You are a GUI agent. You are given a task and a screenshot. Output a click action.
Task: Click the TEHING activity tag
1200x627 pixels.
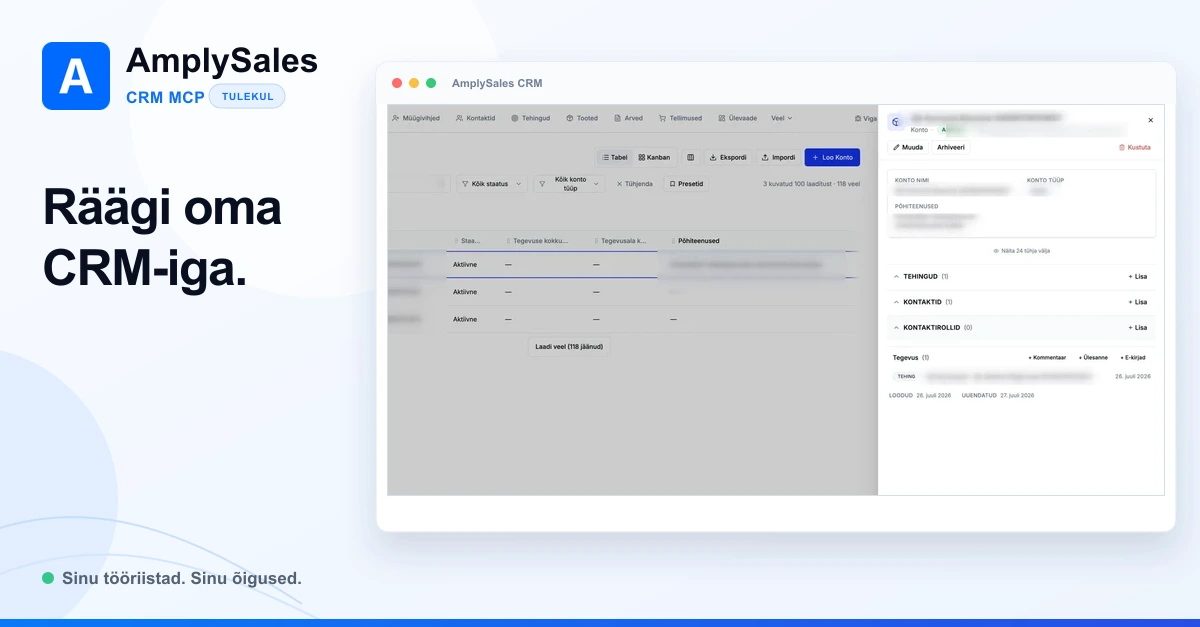coord(906,377)
